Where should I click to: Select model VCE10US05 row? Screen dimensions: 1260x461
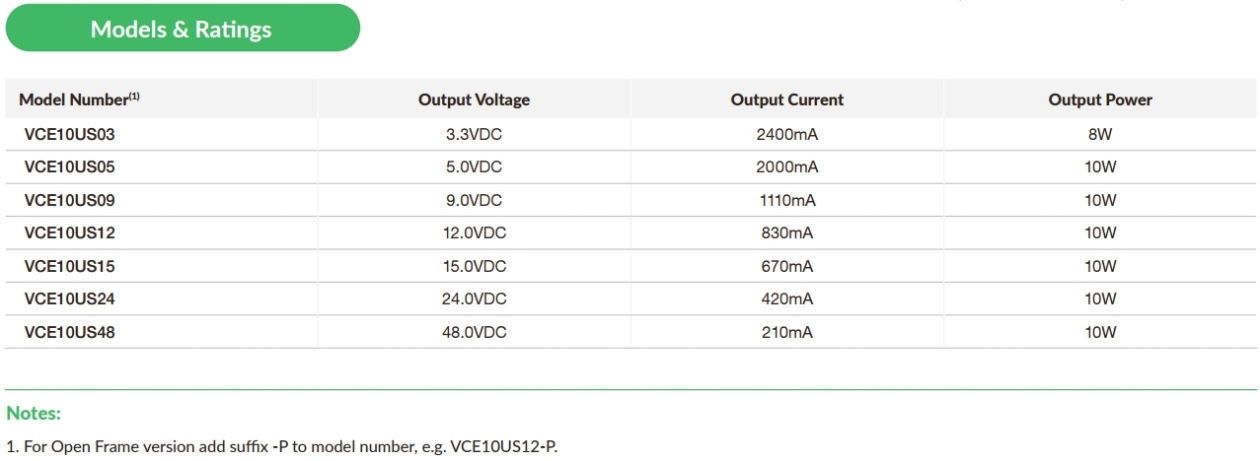(x=631, y=167)
